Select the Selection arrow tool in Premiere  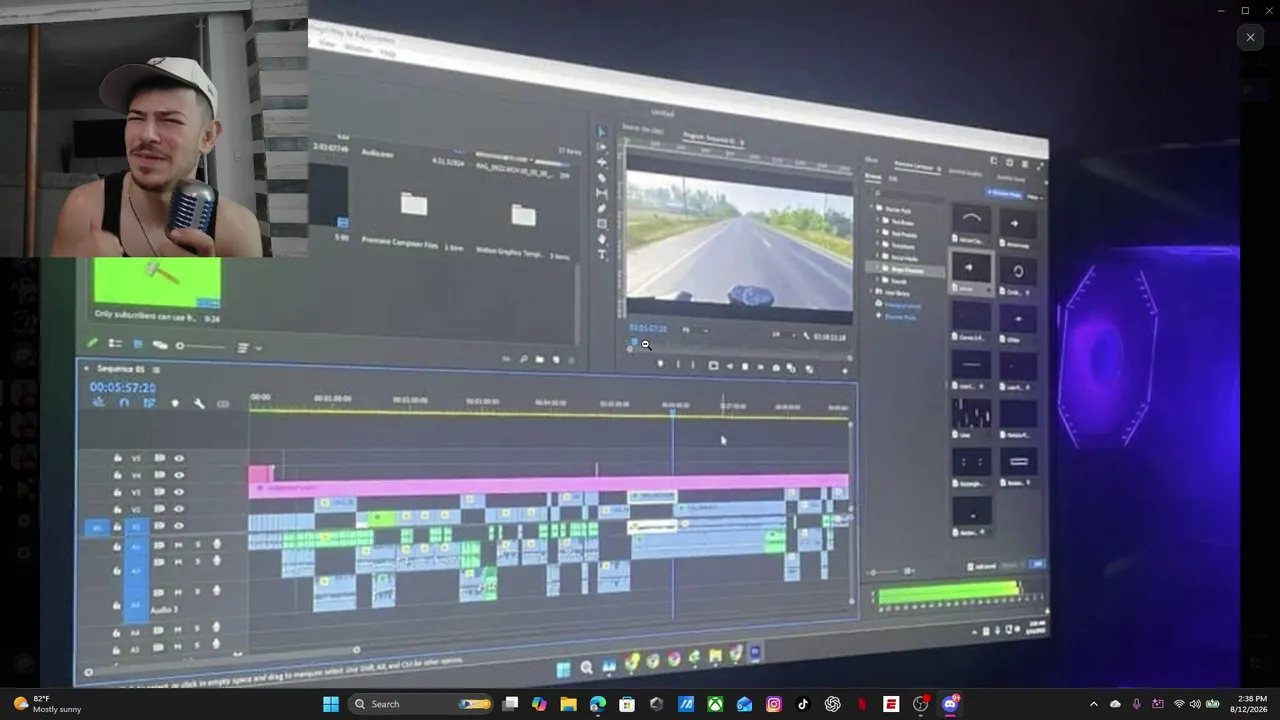[x=602, y=132]
